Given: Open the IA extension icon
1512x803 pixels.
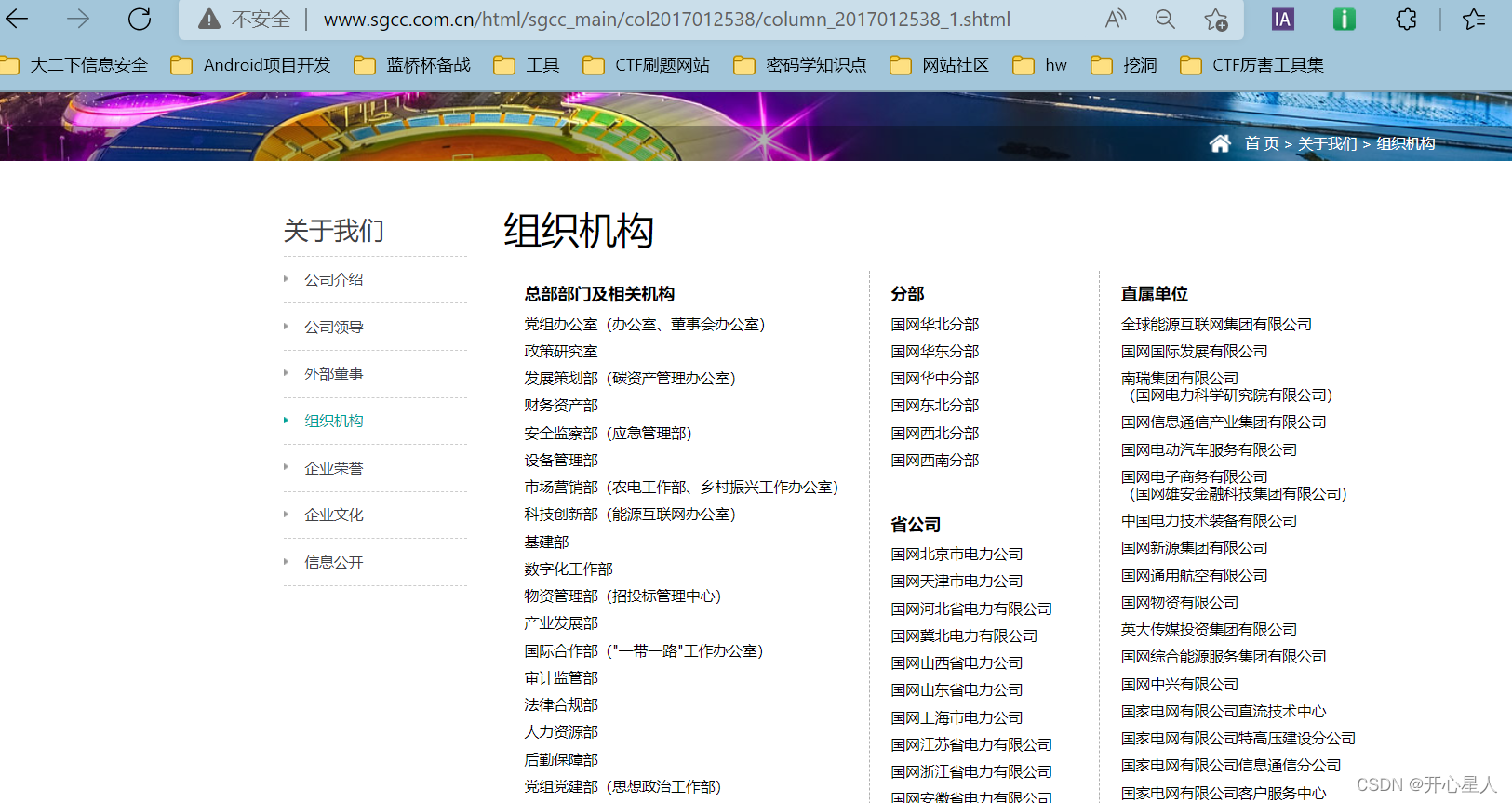Looking at the screenshot, I should click(1282, 19).
